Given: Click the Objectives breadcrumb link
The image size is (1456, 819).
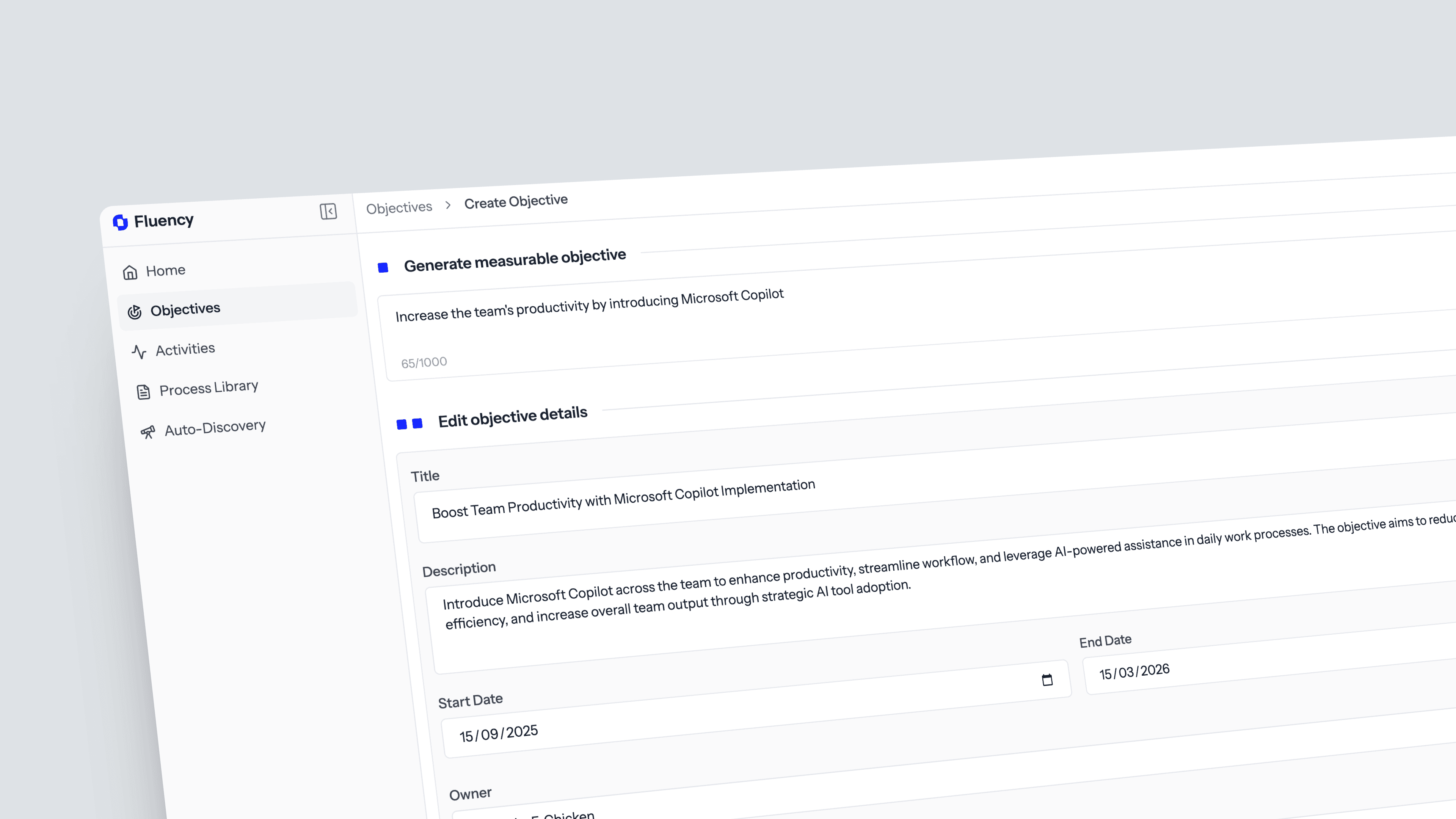Looking at the screenshot, I should click(x=399, y=208).
